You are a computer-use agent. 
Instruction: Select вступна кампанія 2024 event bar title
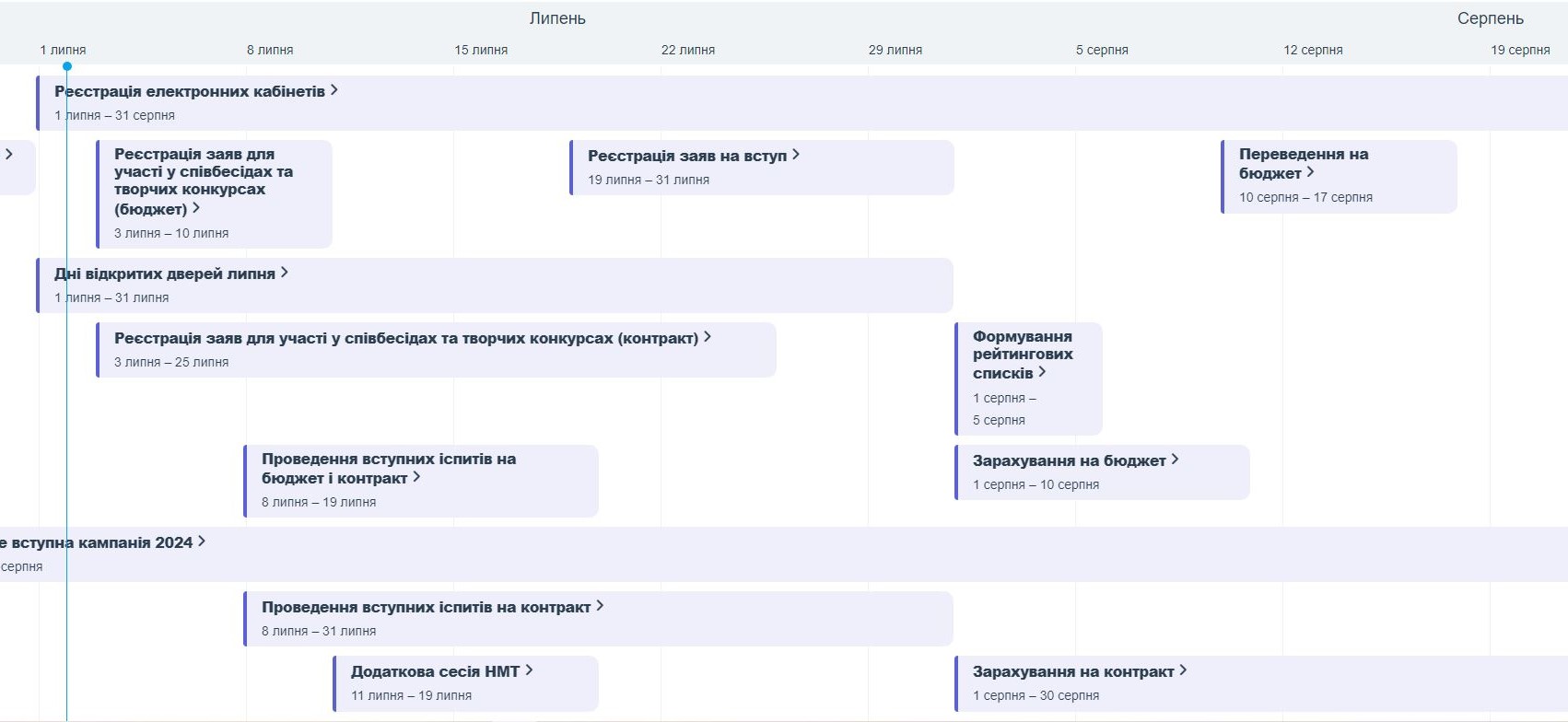coord(97,542)
